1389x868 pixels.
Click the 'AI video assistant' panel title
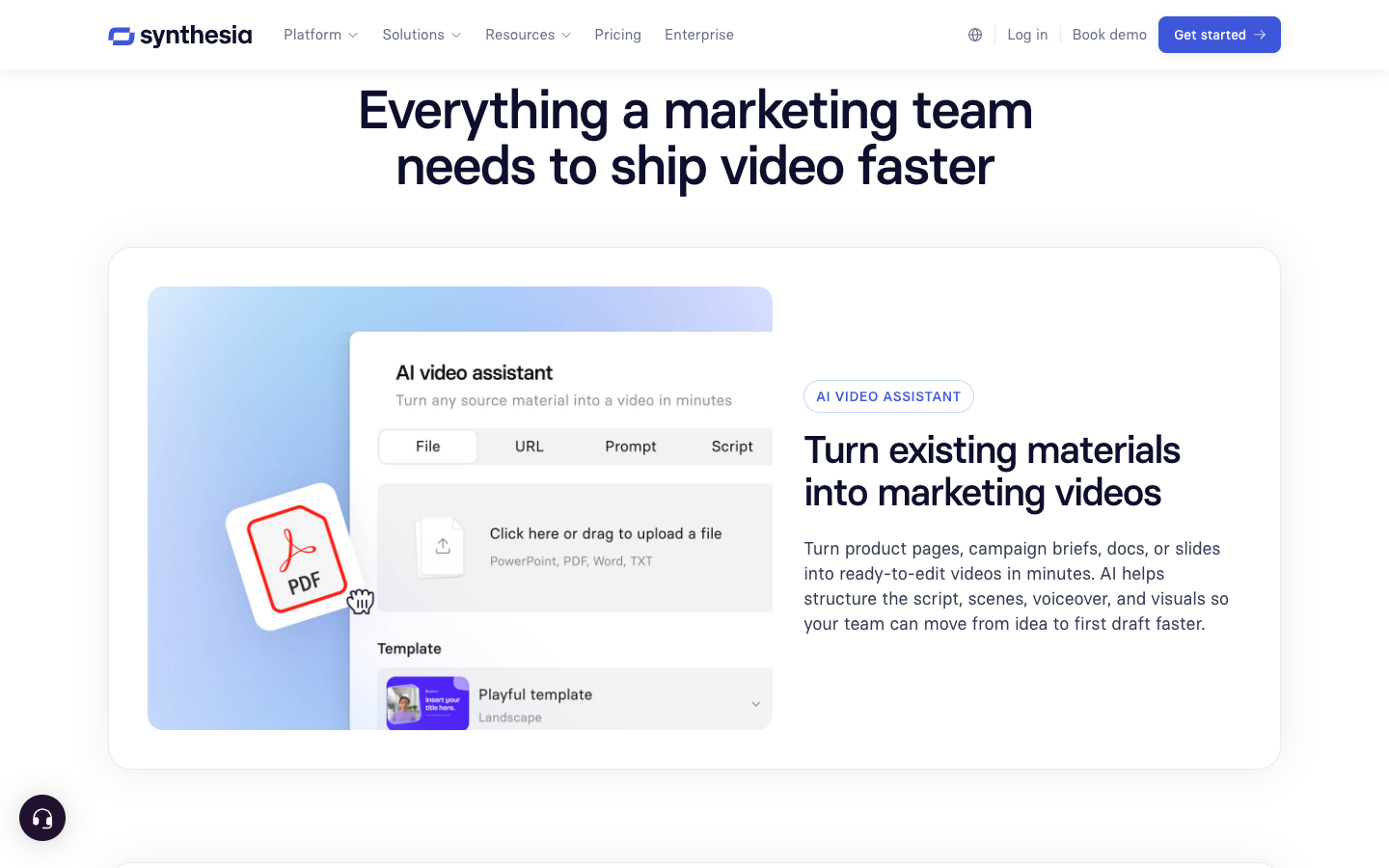pyautogui.click(x=475, y=373)
